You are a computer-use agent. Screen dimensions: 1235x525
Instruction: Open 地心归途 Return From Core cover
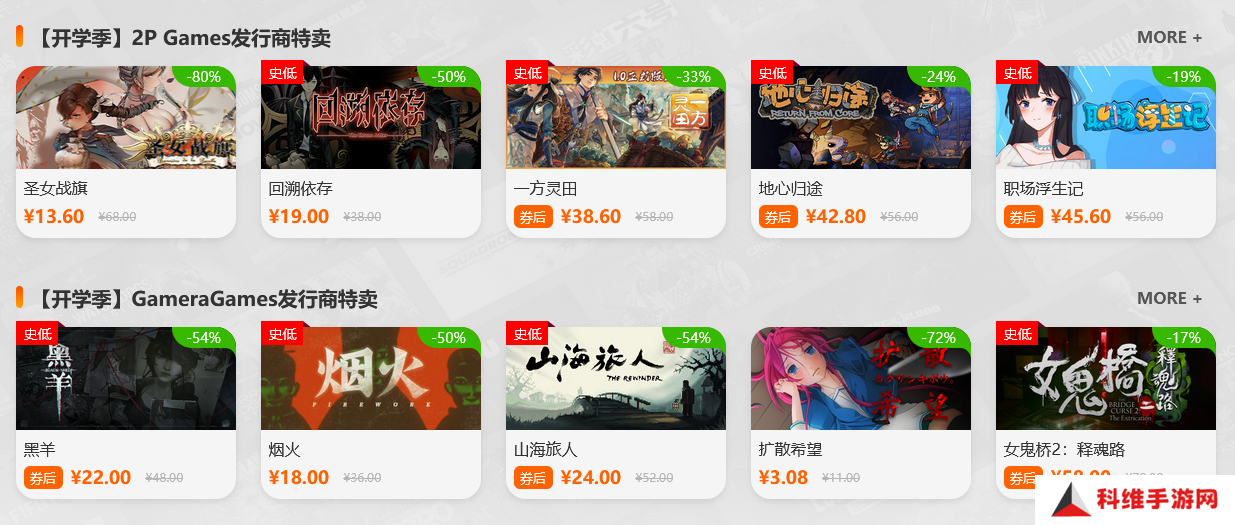(861, 118)
